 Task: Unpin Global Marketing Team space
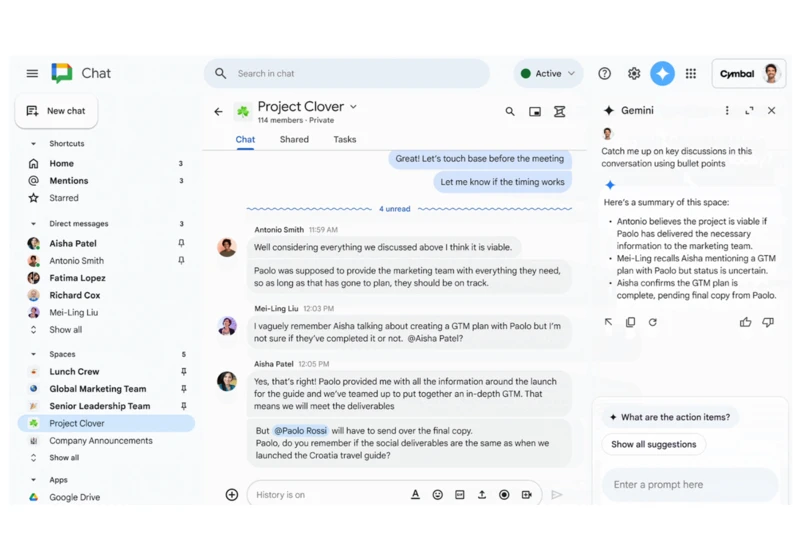click(x=184, y=389)
